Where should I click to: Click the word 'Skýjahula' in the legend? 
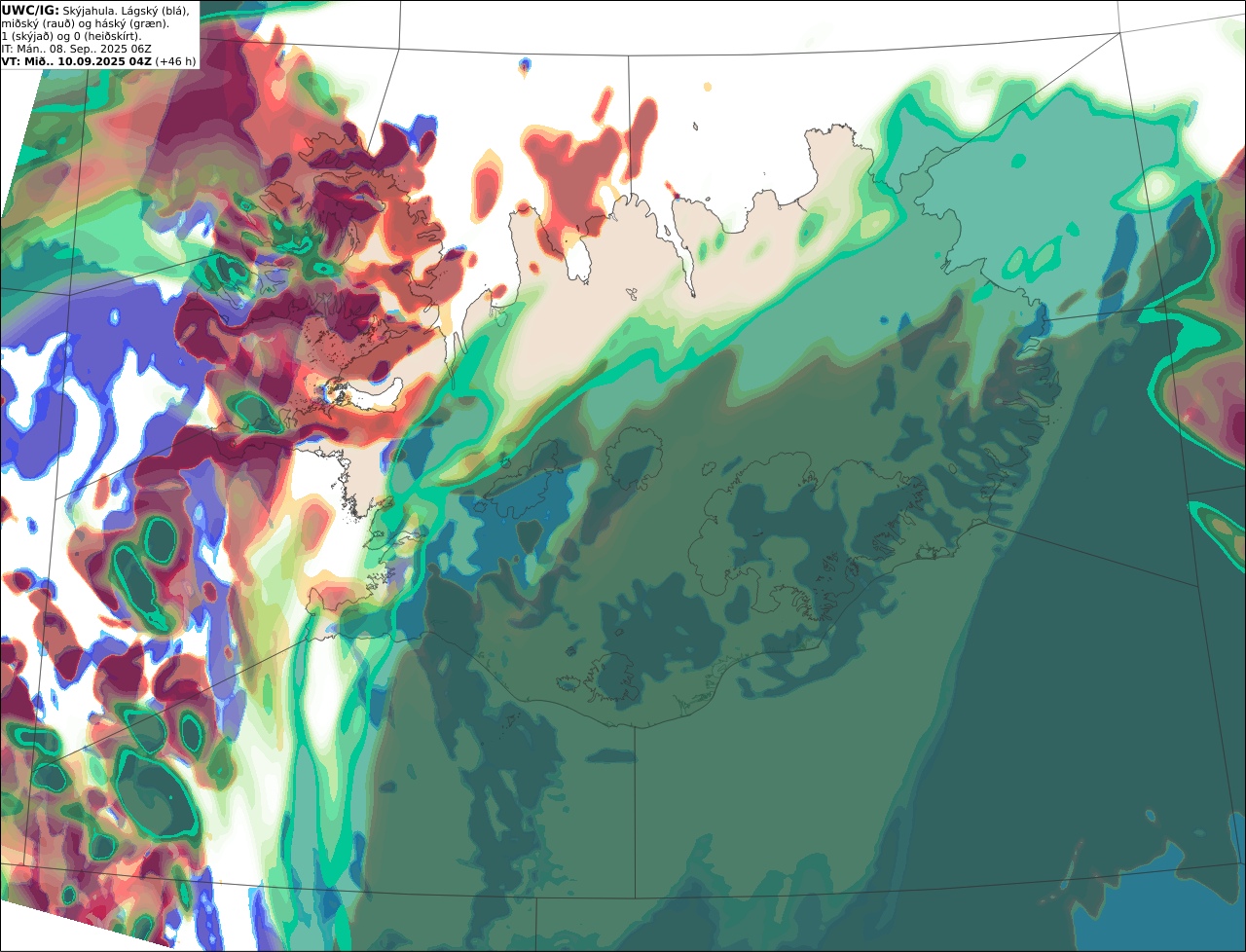click(88, 11)
